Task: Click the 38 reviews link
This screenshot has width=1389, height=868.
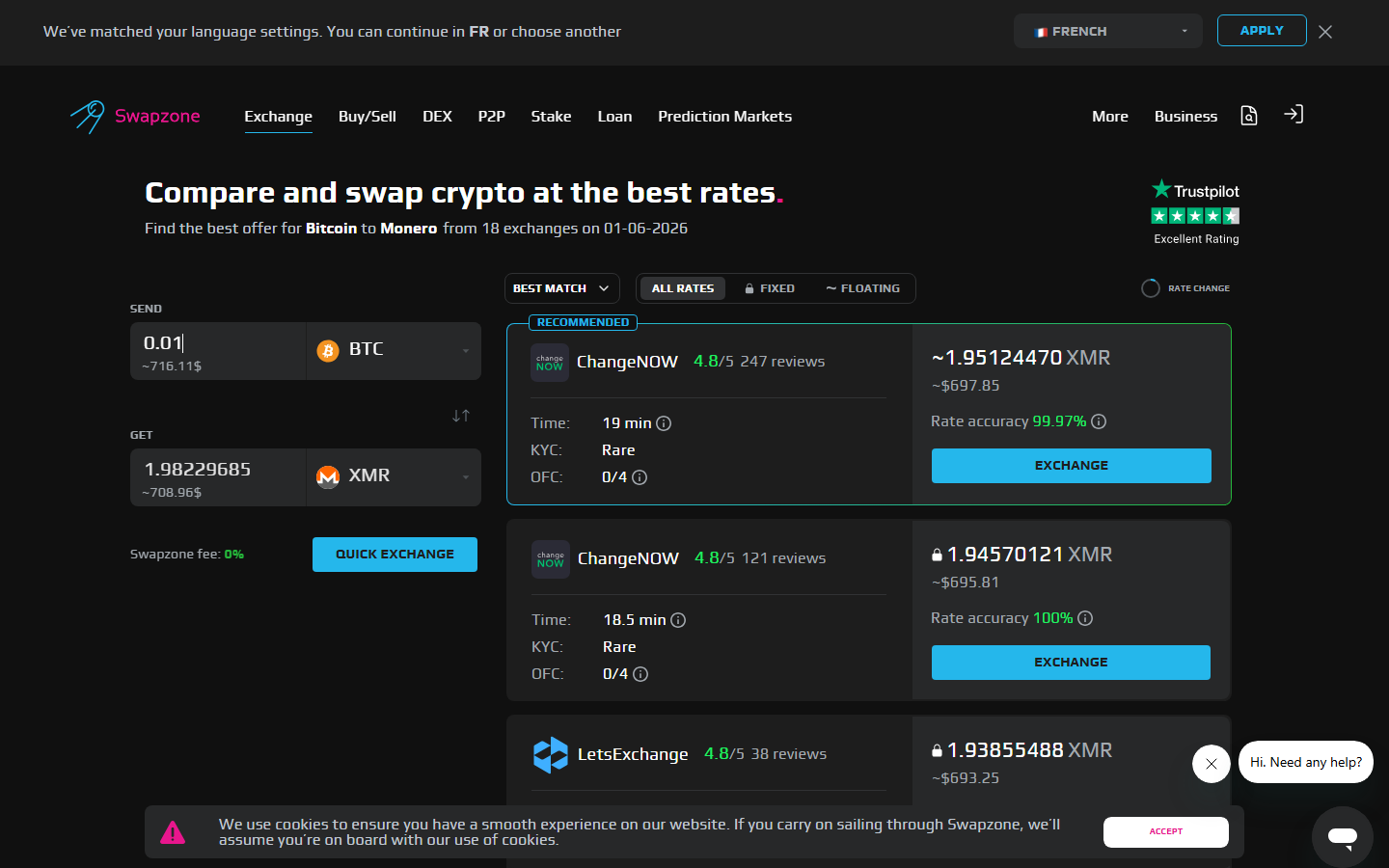Action: [x=789, y=754]
